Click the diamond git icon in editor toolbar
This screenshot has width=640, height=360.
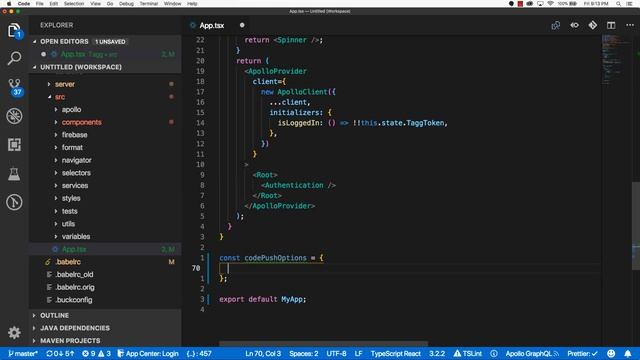click(x=593, y=25)
